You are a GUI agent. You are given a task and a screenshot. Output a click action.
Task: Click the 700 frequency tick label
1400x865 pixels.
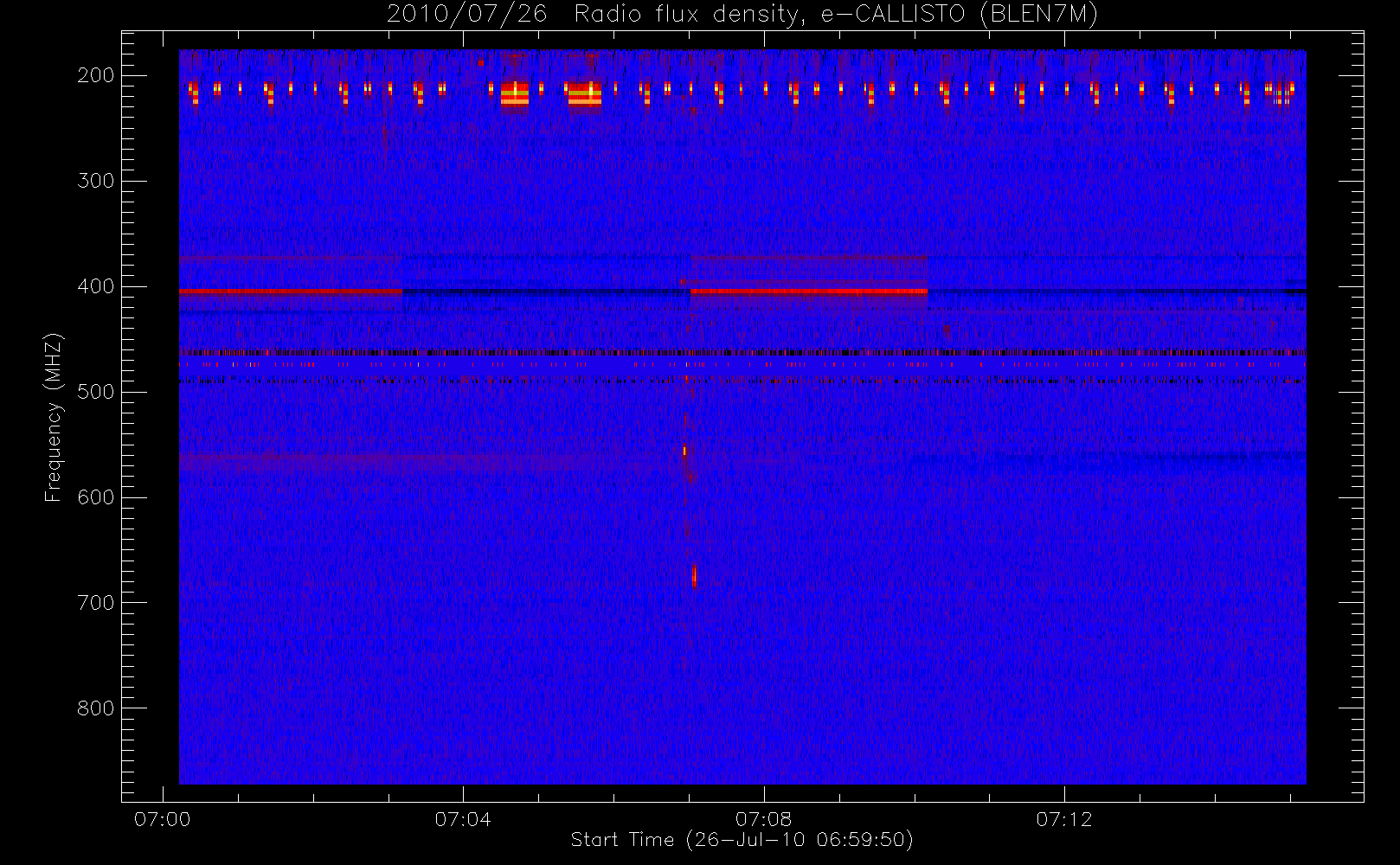pos(96,603)
